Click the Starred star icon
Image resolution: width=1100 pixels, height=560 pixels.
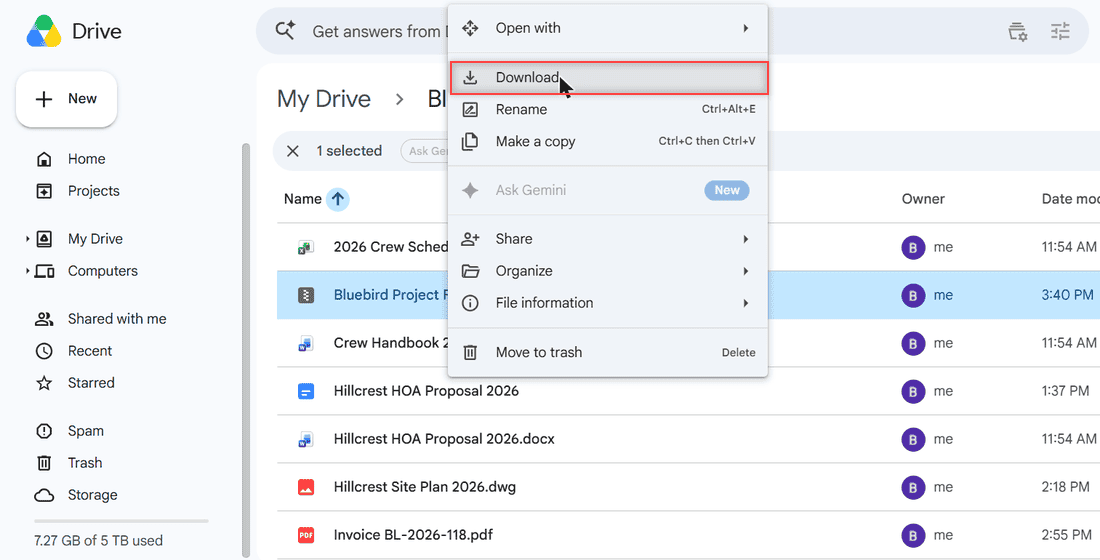coord(44,383)
